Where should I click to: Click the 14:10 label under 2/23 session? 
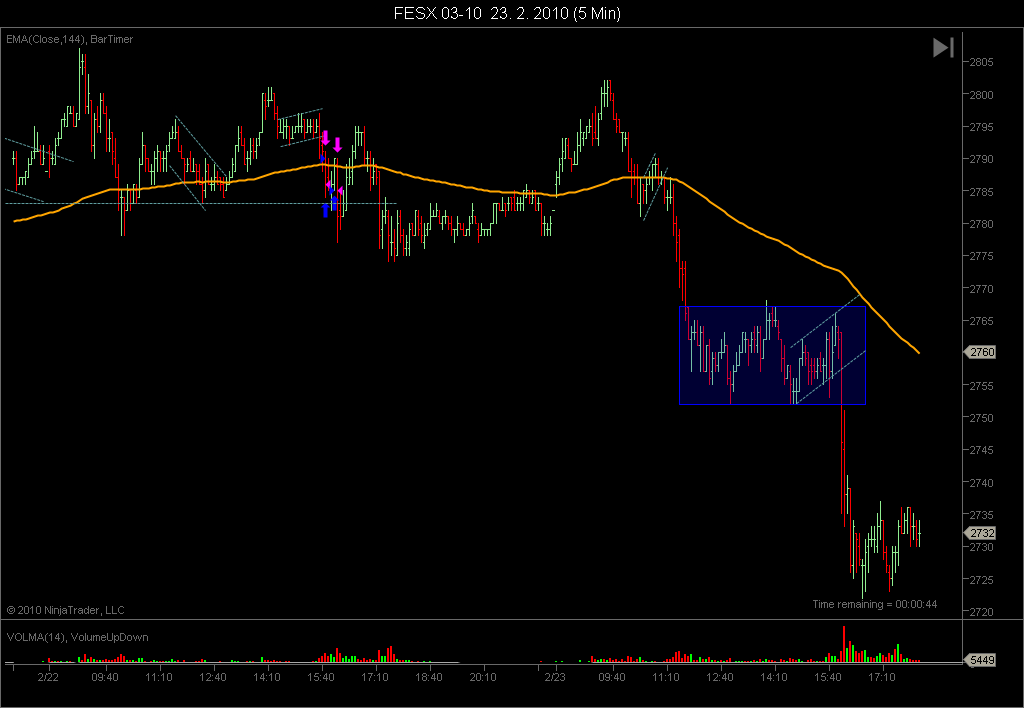[774, 677]
